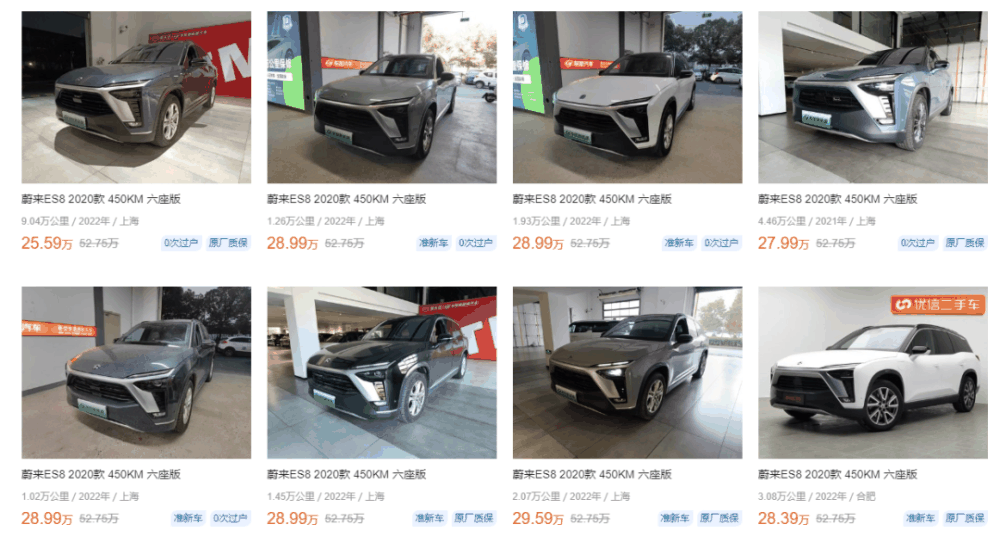Open the car photo priced at 29.59万
Viewport: 1000px width, 549px height.
tap(627, 372)
